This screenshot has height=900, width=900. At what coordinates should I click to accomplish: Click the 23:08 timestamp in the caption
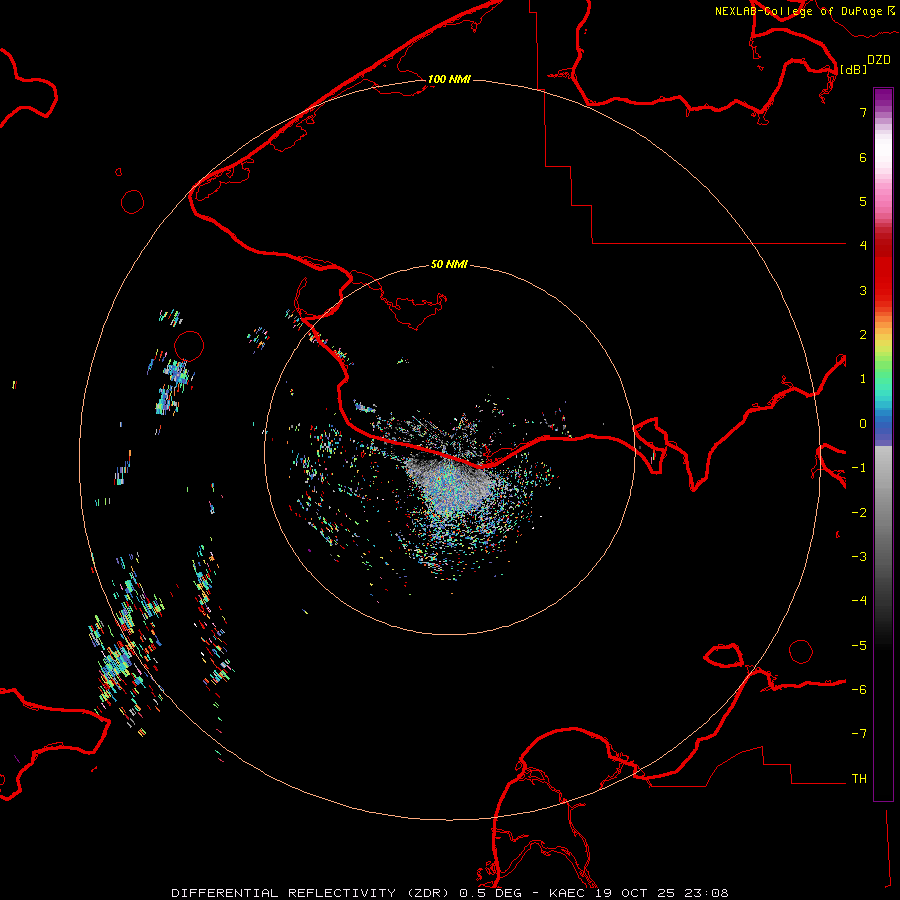pyautogui.click(x=709, y=893)
